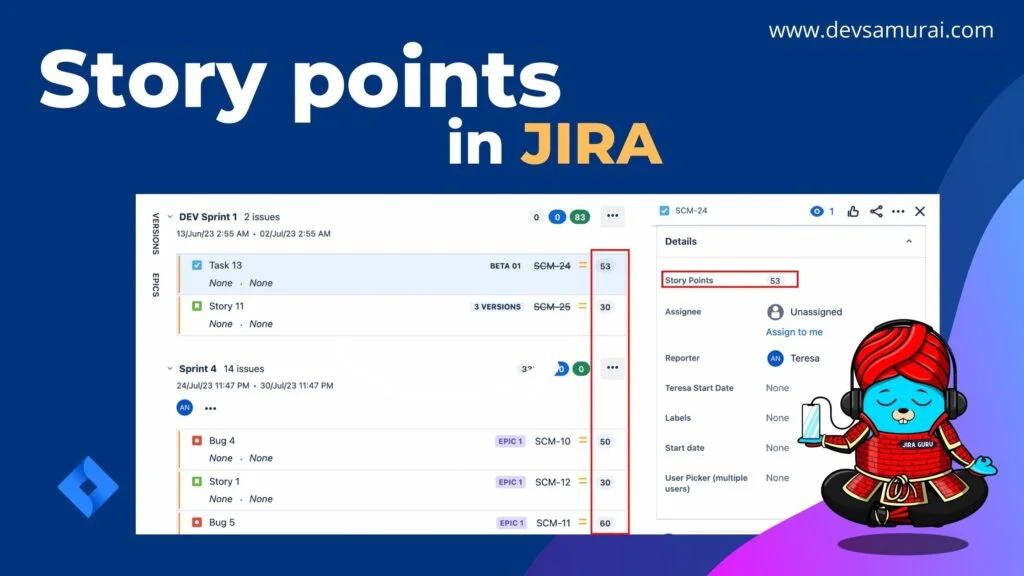
Task: Open the SCM-24 panel more actions menu
Action: (x=898, y=211)
